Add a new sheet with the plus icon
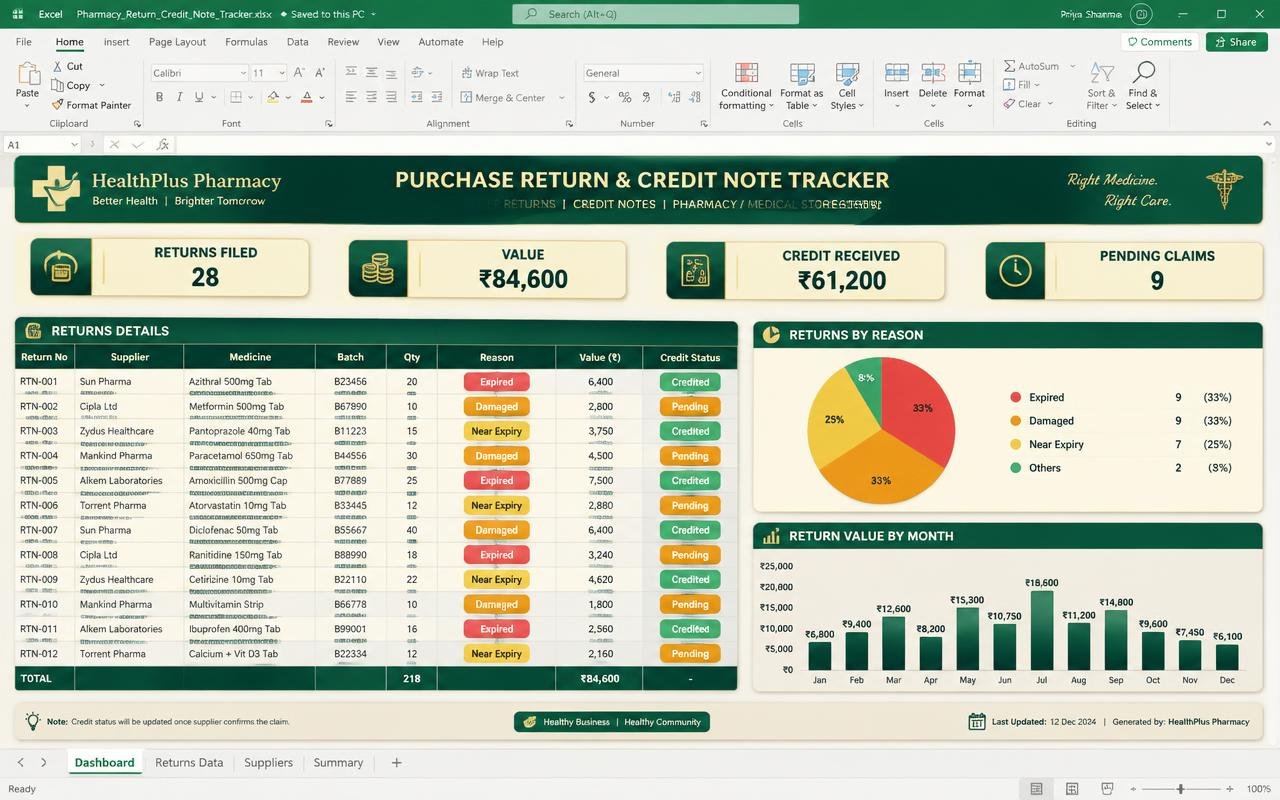The image size is (1280, 800). click(396, 763)
